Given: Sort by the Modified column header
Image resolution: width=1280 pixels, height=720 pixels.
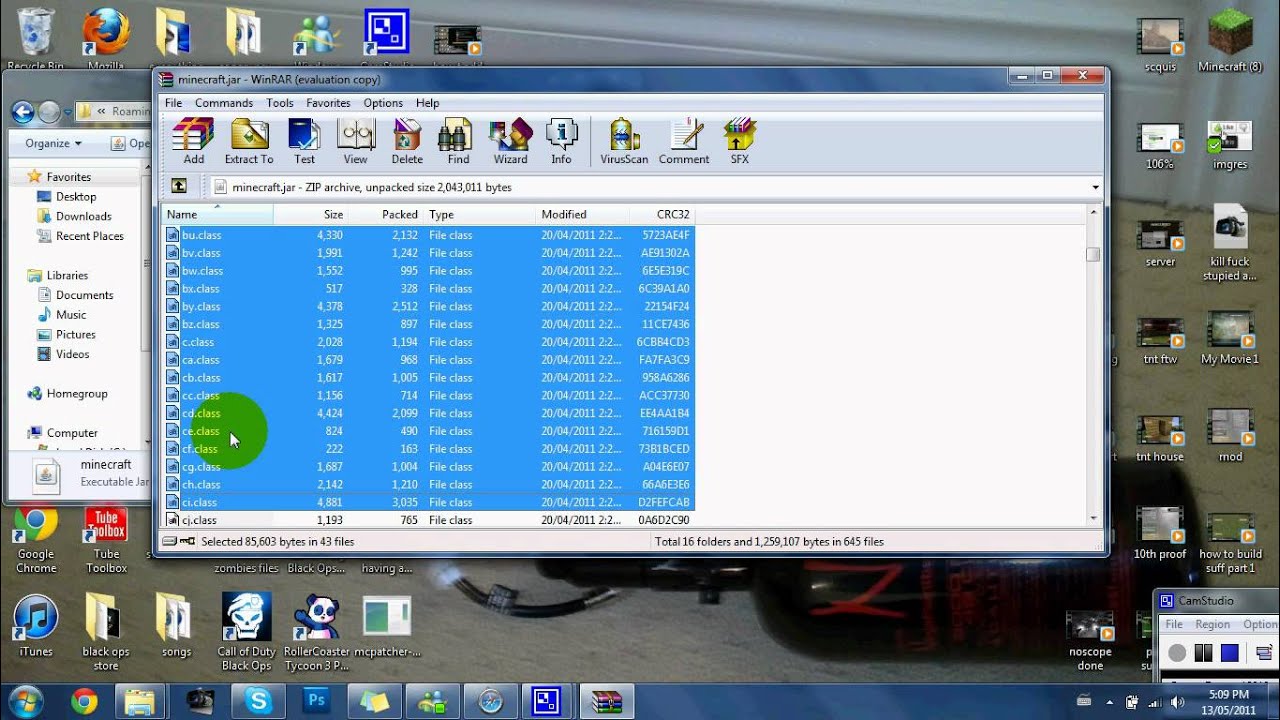Looking at the screenshot, I should pyautogui.click(x=582, y=214).
